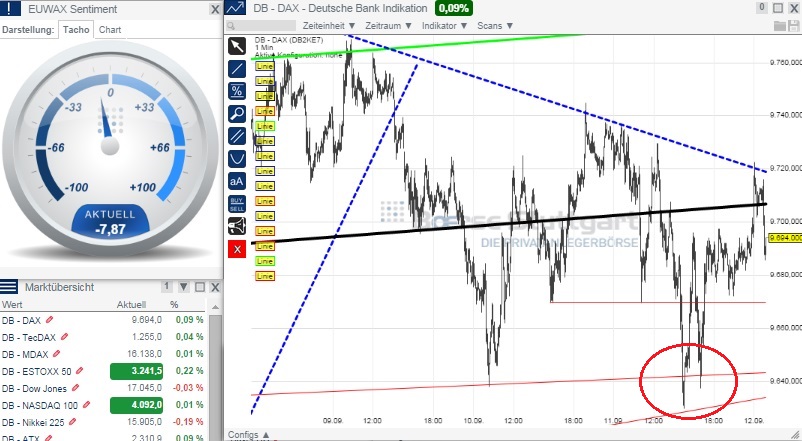Click the pencil icon beside DB - MDAX
This screenshot has width=802, height=441.
point(56,354)
